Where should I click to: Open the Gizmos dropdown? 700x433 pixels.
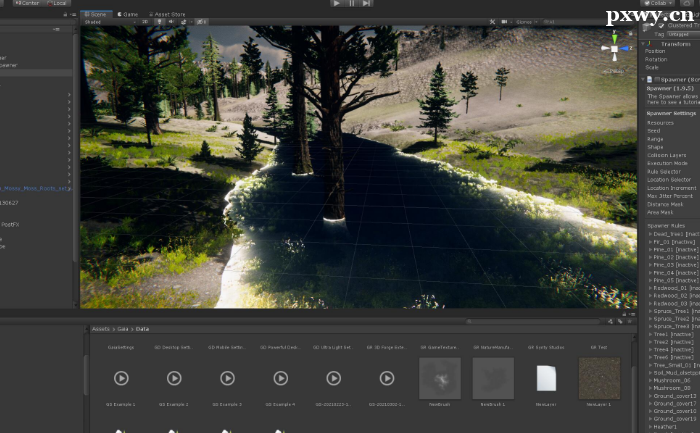(x=526, y=21)
